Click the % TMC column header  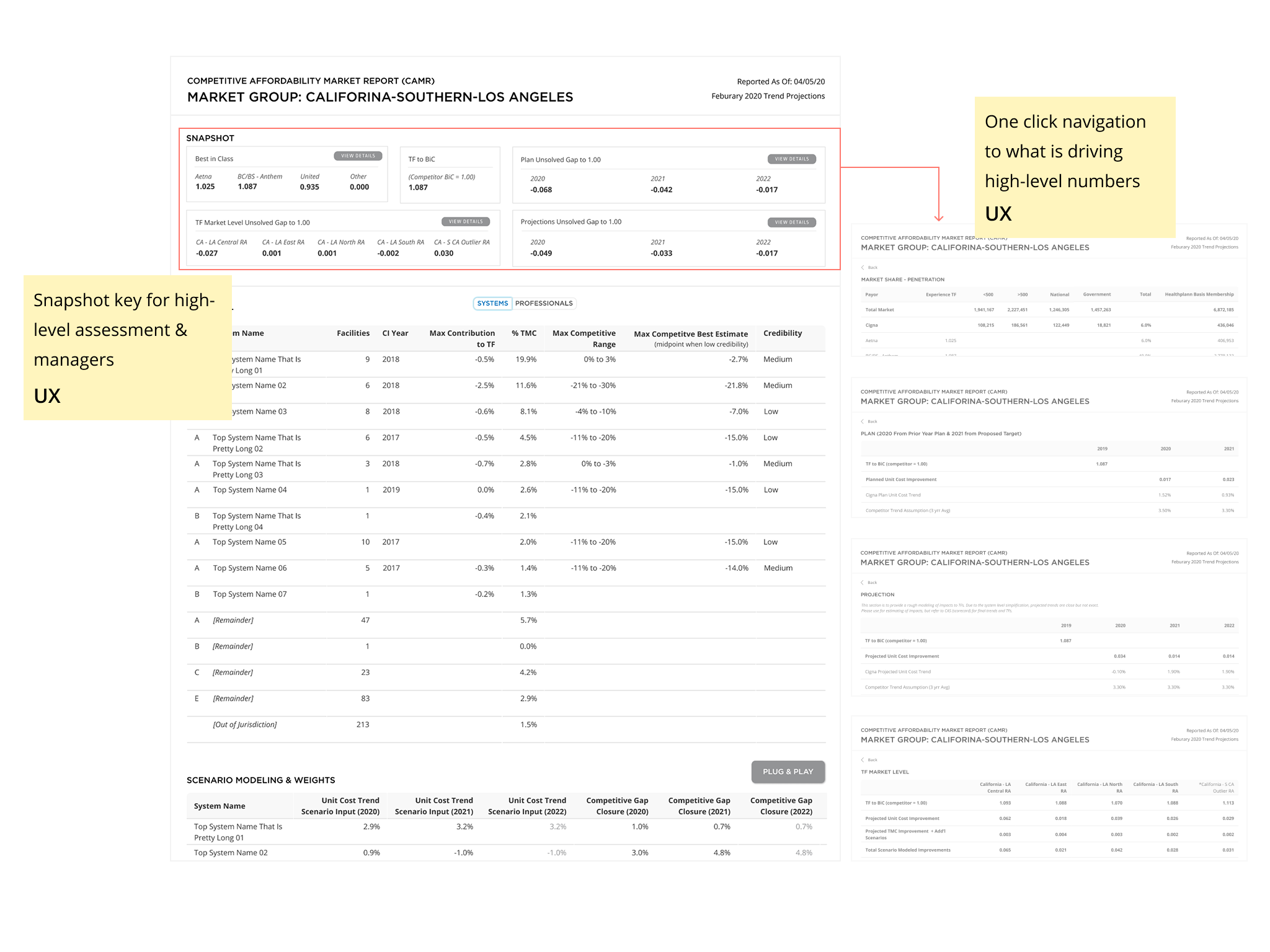(x=524, y=333)
